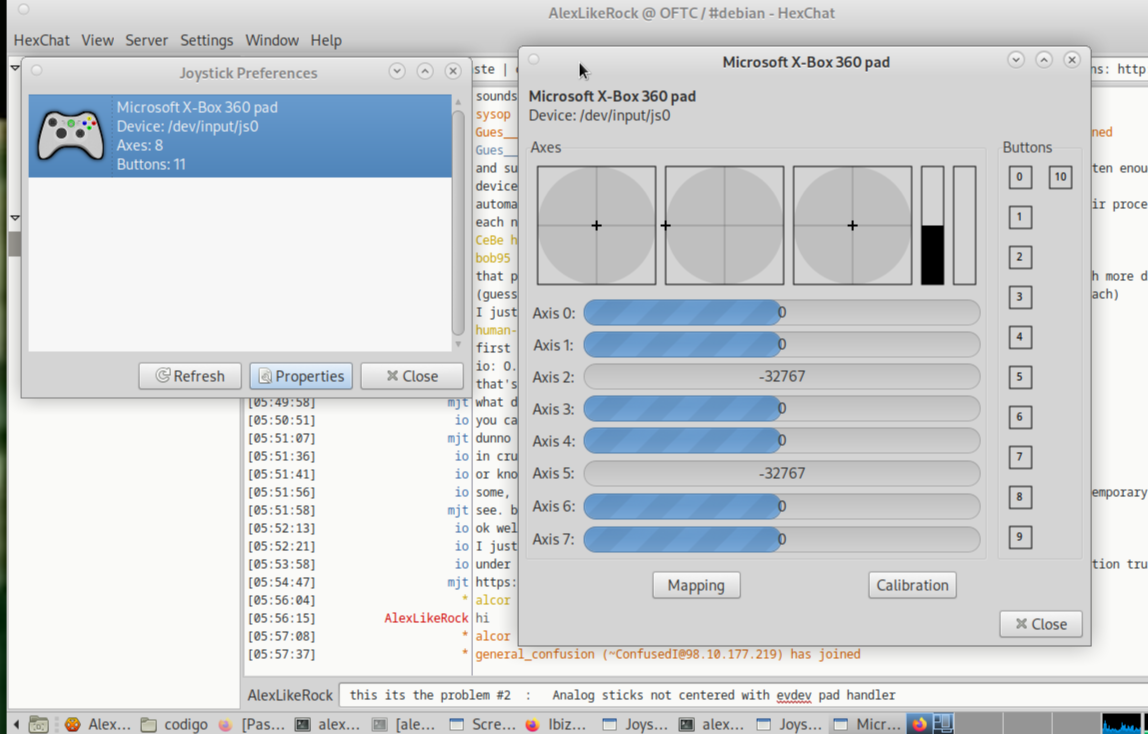Click the HexChat message input field
Viewport: 1148px width, 734px height.
coord(740,695)
